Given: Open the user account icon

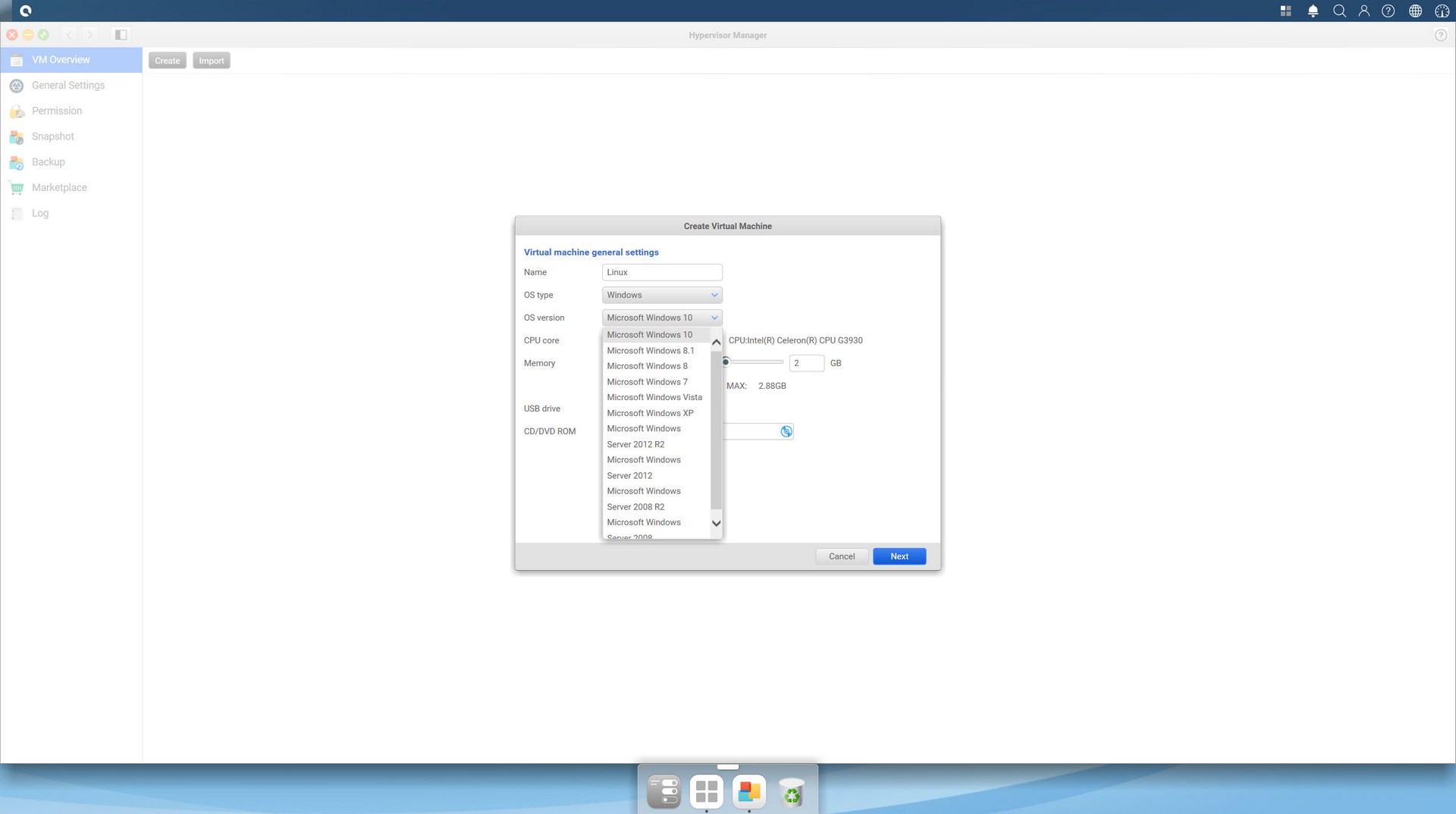Looking at the screenshot, I should click(x=1363, y=11).
